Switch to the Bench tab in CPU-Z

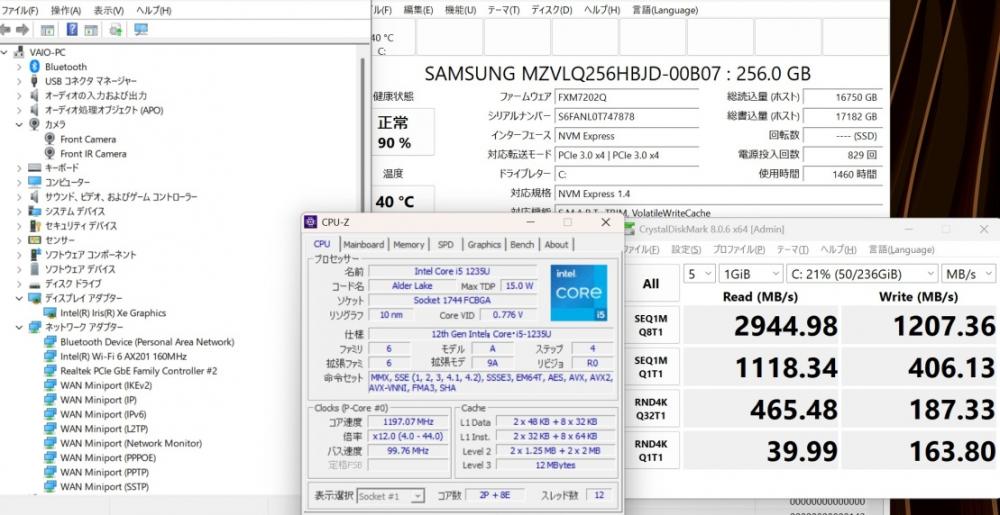click(x=522, y=244)
